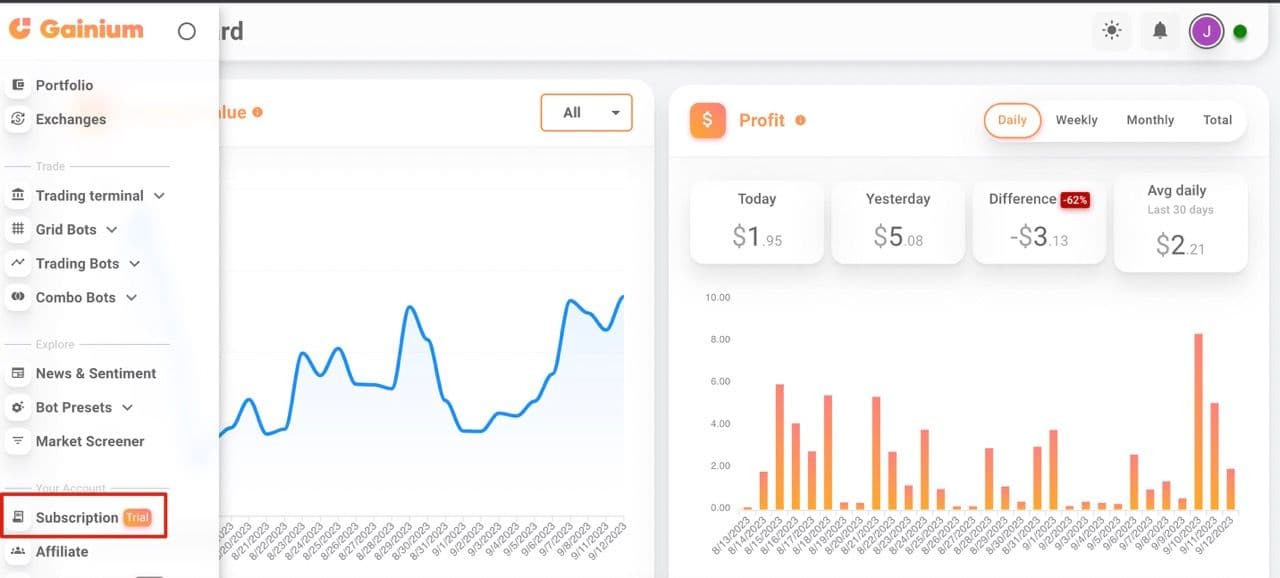Click the info icon next to Profit

[800, 120]
